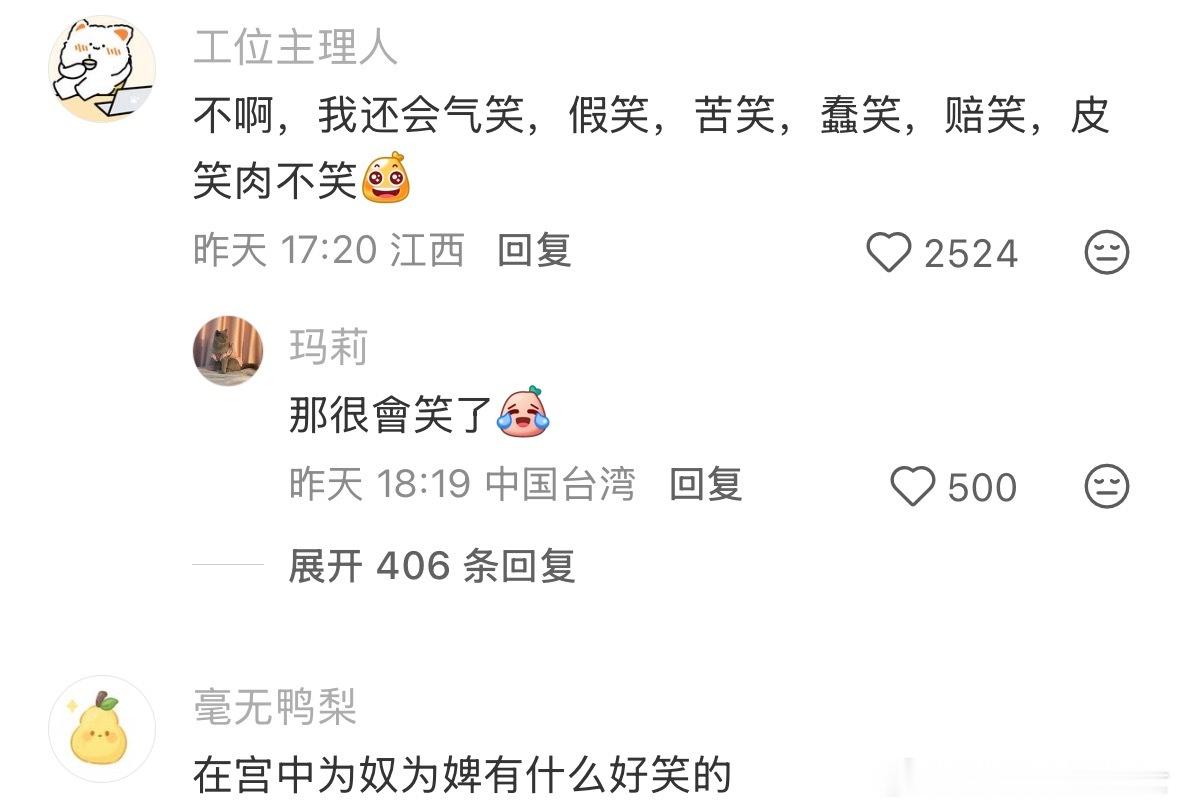Image resolution: width=1179 pixels, height=807 pixels.
Task: Tap the smiling money bag emoji
Action: [x=386, y=177]
